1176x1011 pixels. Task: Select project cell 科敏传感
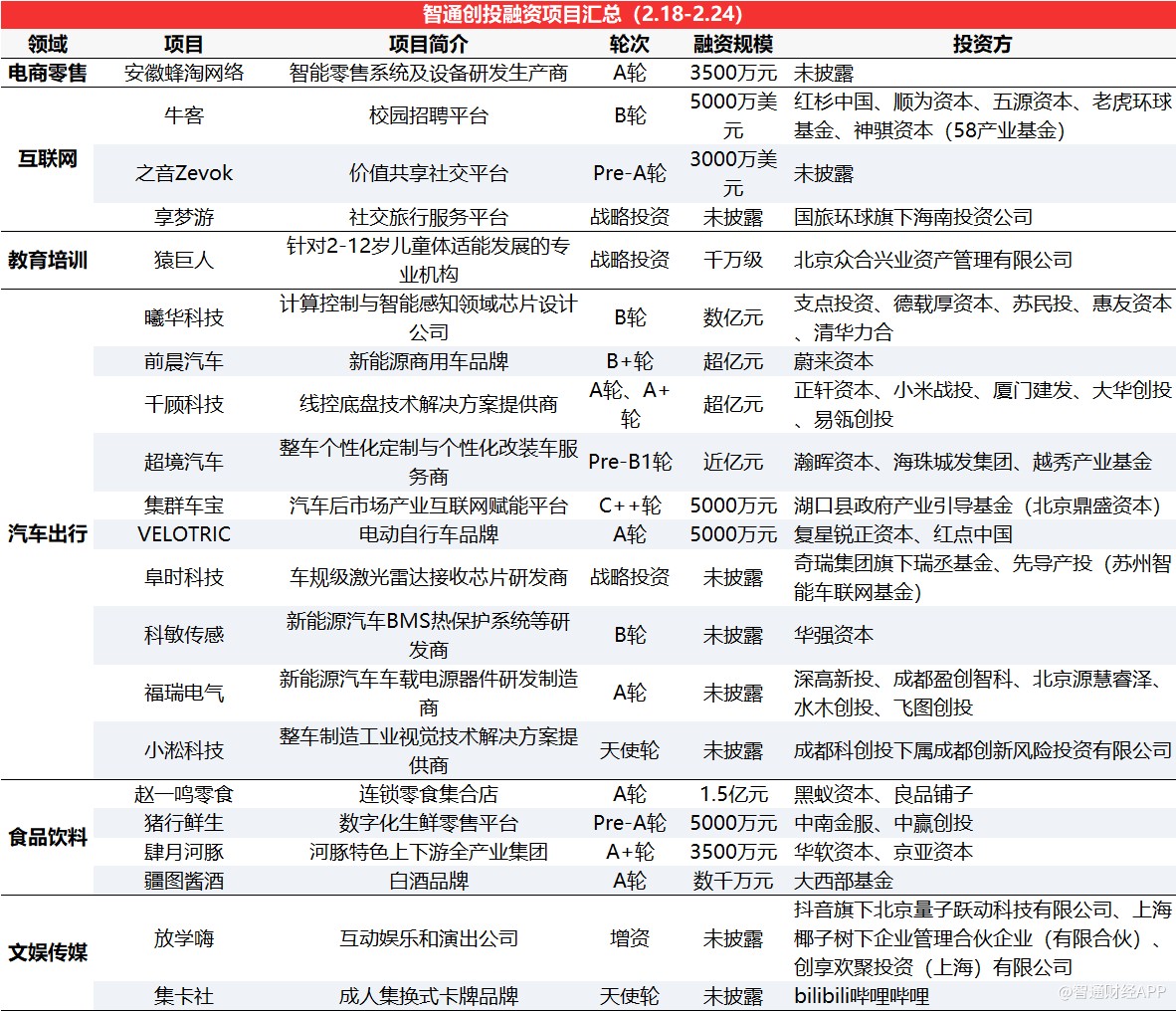click(184, 635)
